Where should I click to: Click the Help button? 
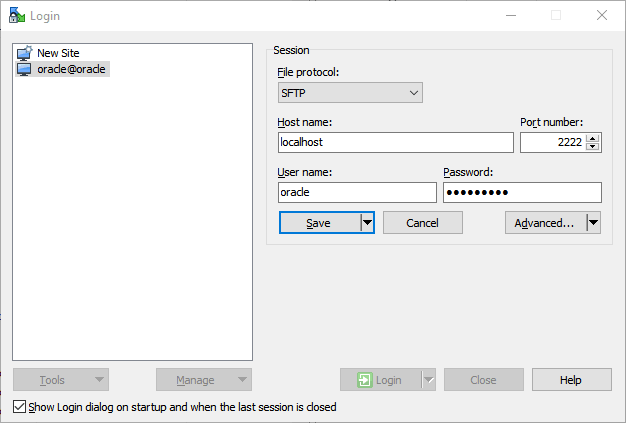(572, 380)
